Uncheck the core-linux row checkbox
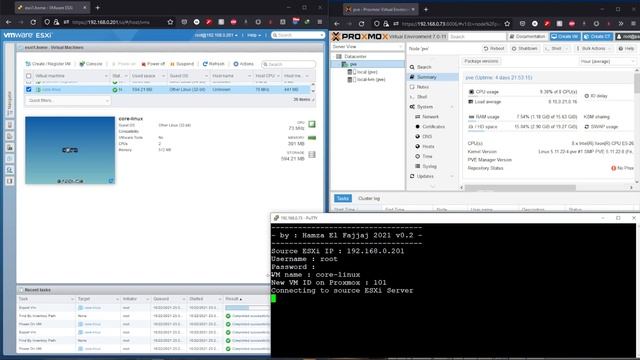This screenshot has height=360, width=640. 29,89
